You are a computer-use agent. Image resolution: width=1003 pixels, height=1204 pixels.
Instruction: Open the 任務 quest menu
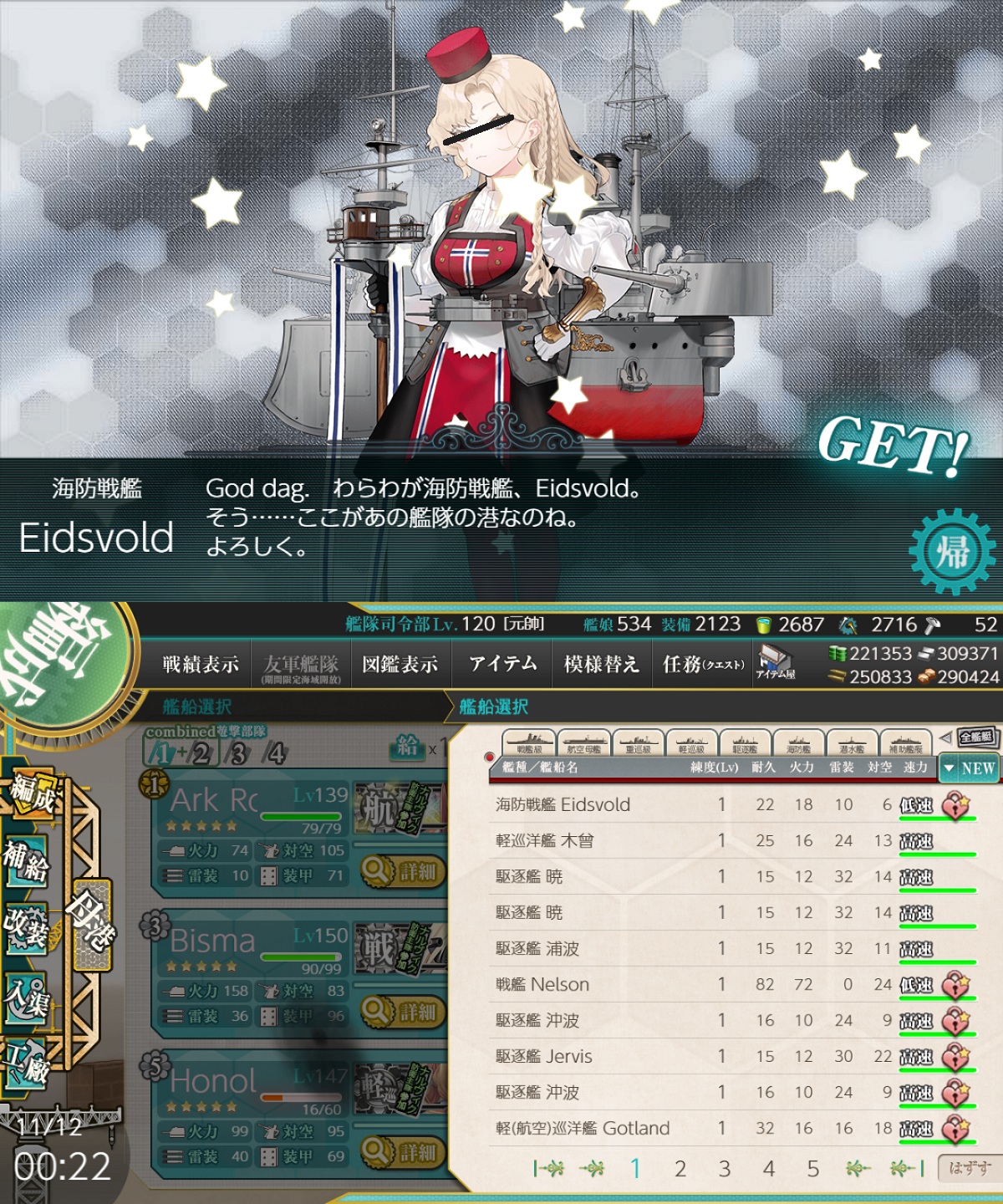(x=702, y=664)
